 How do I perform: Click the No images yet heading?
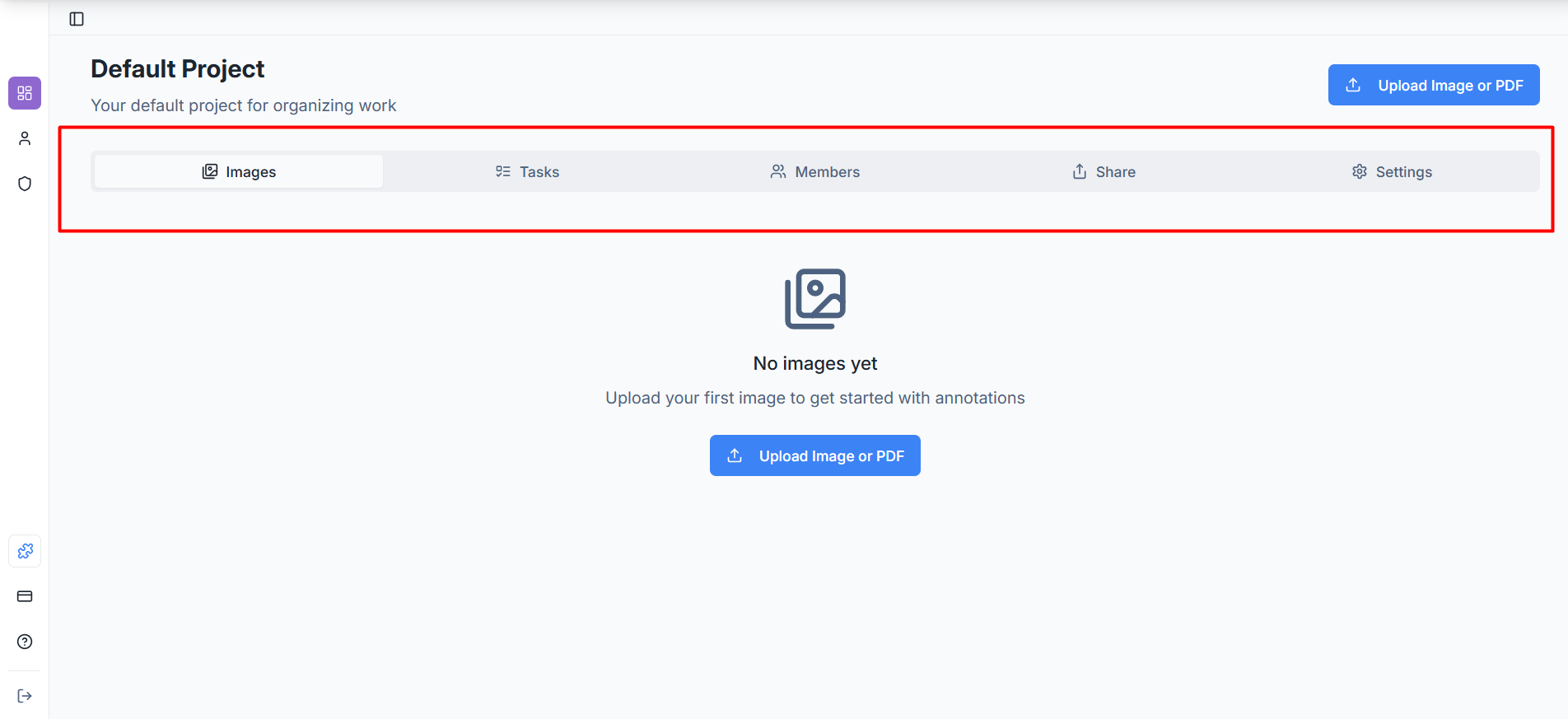click(x=814, y=363)
